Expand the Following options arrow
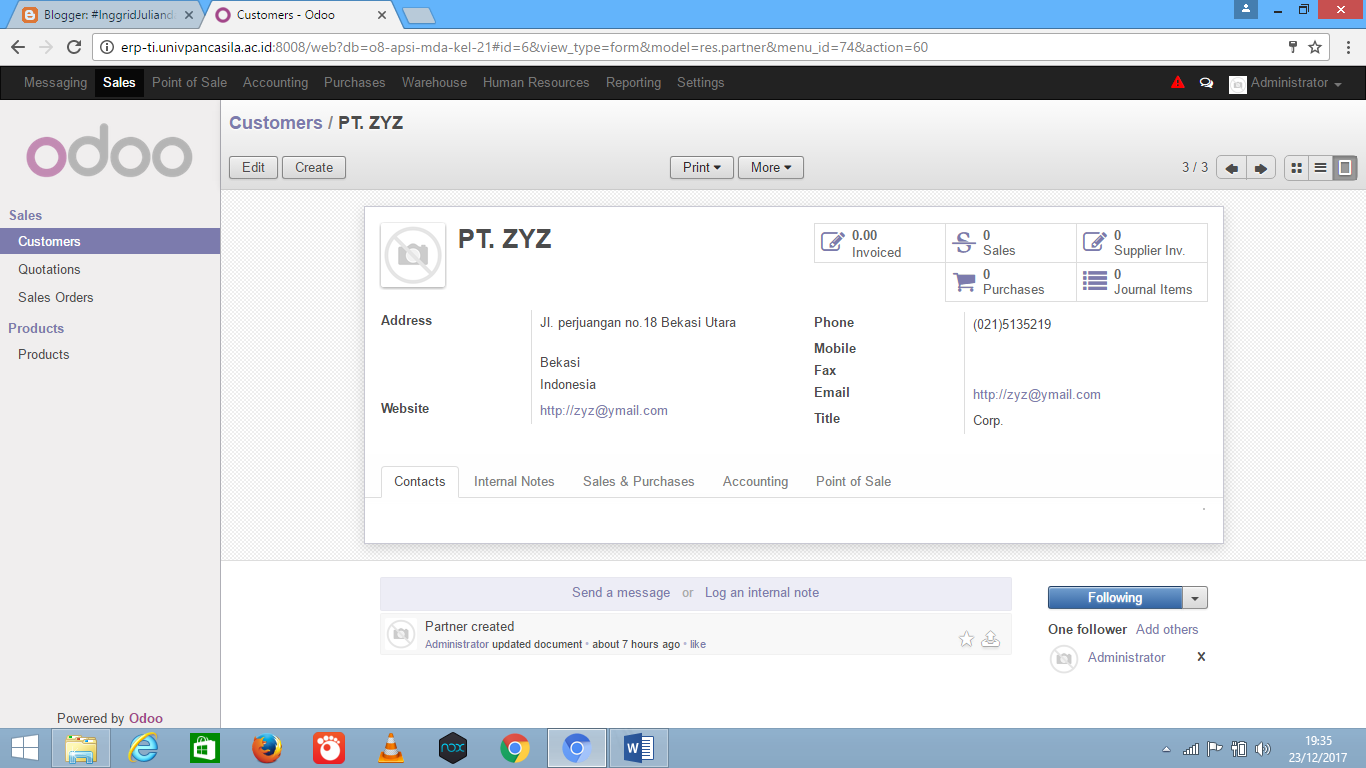 pyautogui.click(x=1196, y=597)
